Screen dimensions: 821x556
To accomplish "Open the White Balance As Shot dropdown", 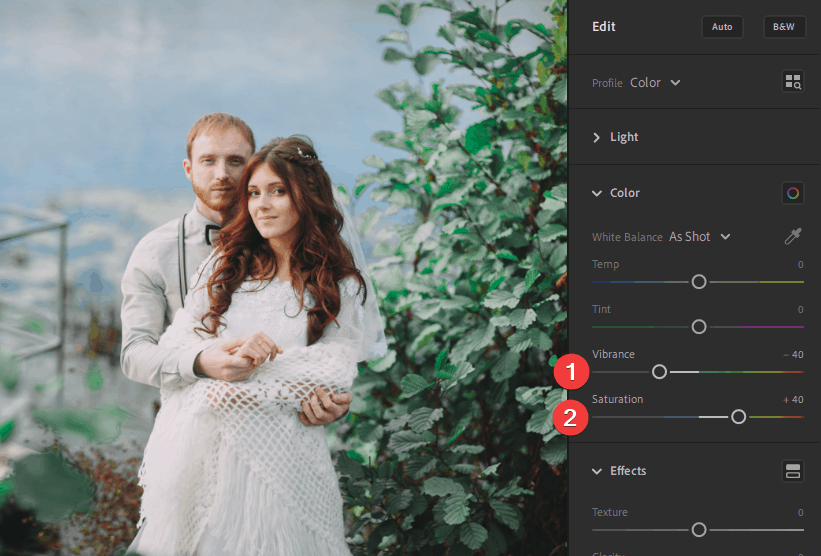I will (699, 237).
